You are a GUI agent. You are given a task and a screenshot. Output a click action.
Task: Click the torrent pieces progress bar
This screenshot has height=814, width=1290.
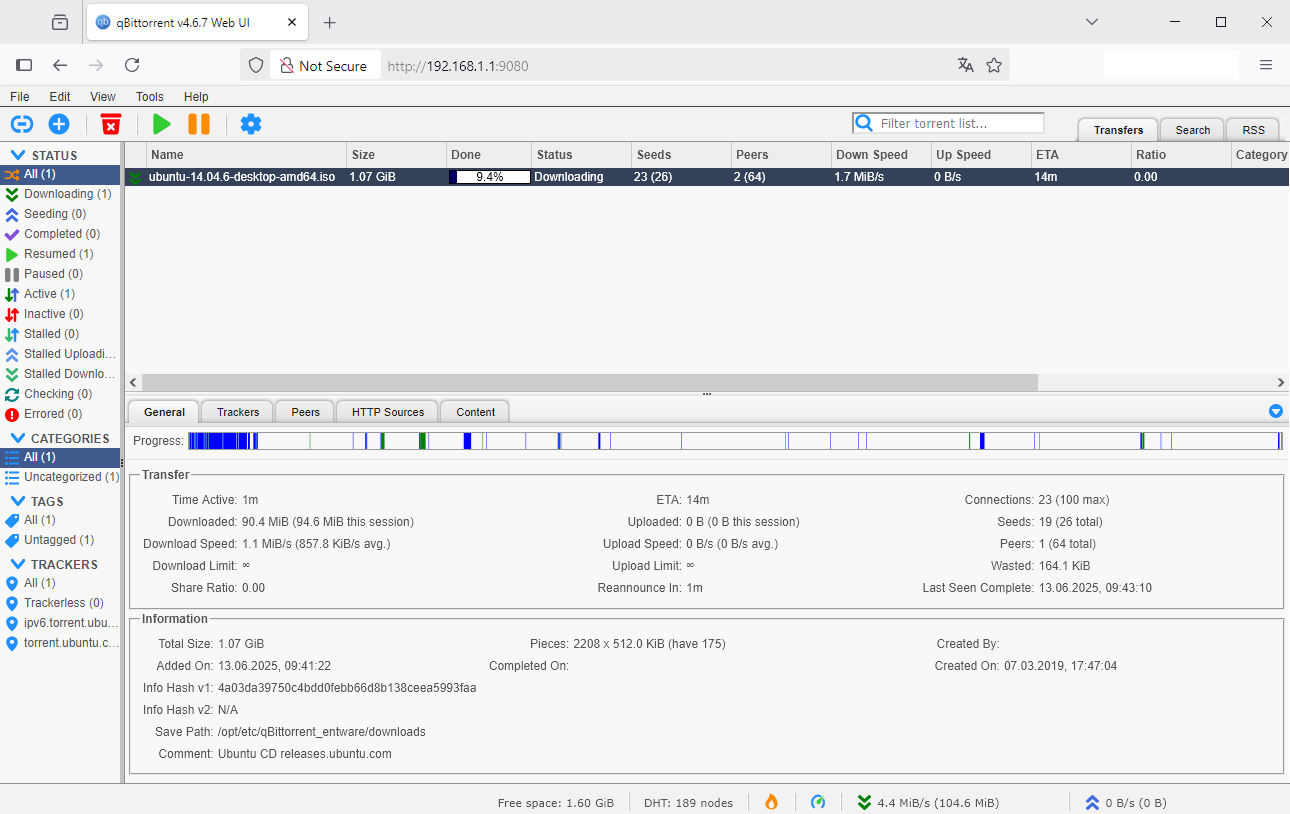pos(735,441)
